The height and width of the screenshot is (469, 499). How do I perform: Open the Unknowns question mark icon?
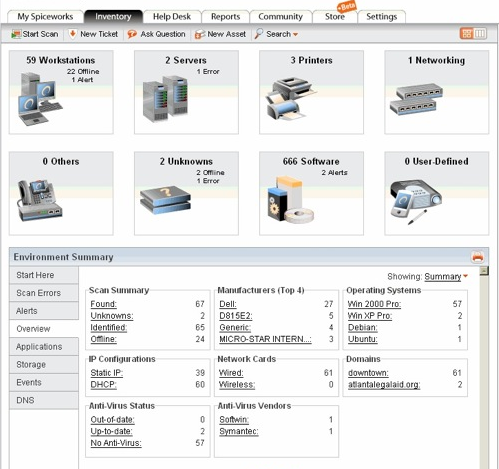165,200
